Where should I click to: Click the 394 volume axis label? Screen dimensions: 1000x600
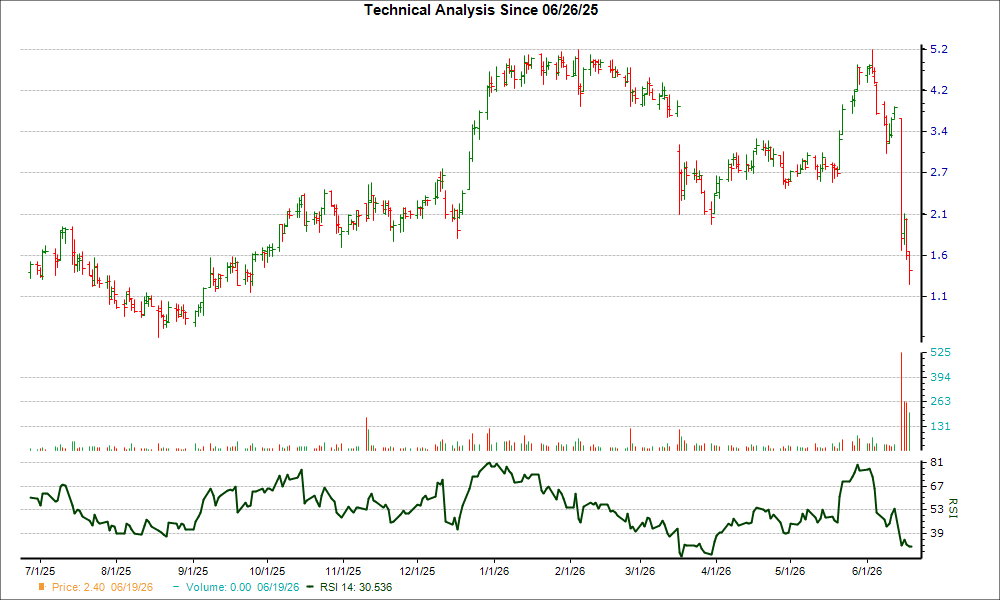941,377
